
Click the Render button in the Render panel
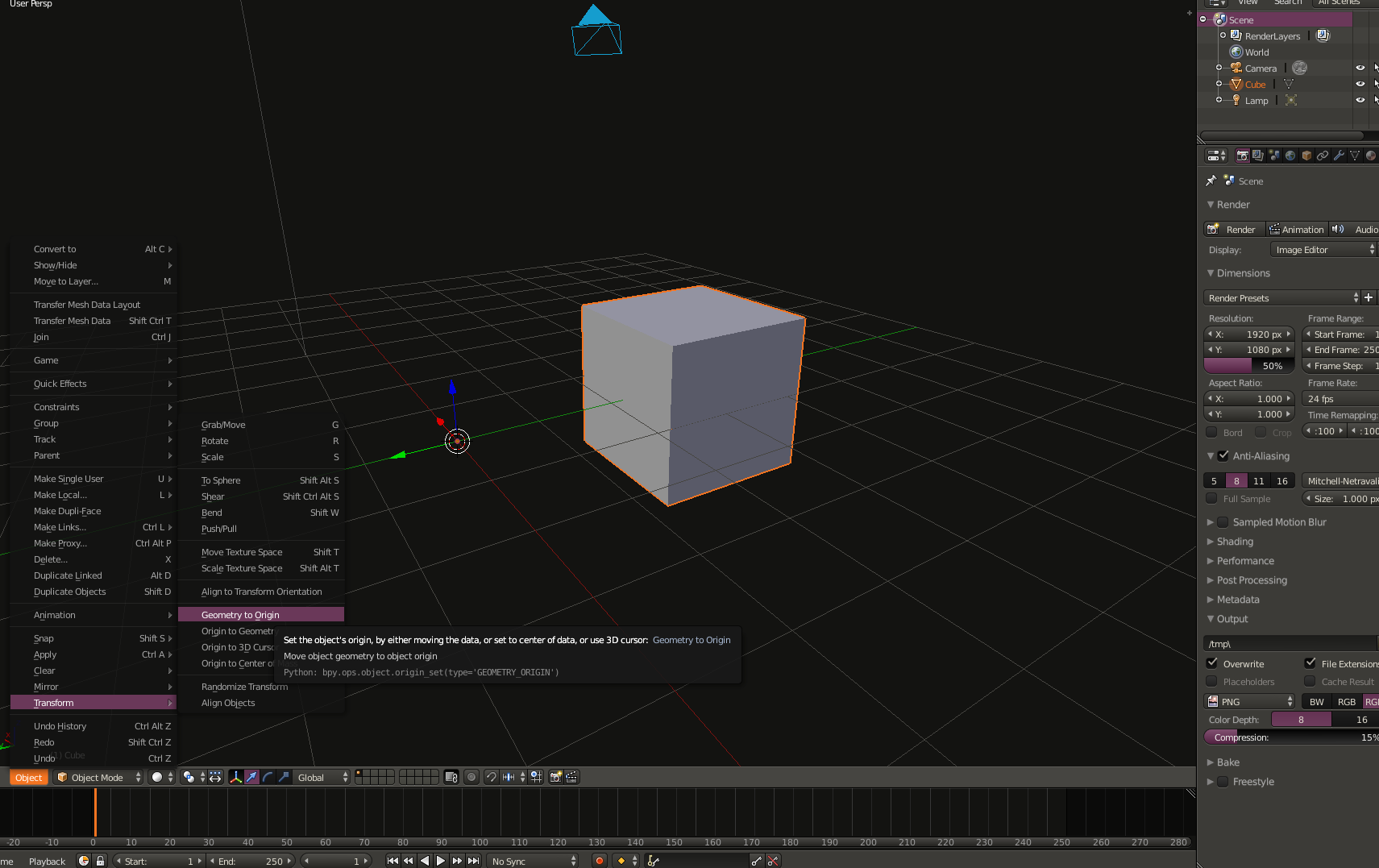(x=1234, y=229)
